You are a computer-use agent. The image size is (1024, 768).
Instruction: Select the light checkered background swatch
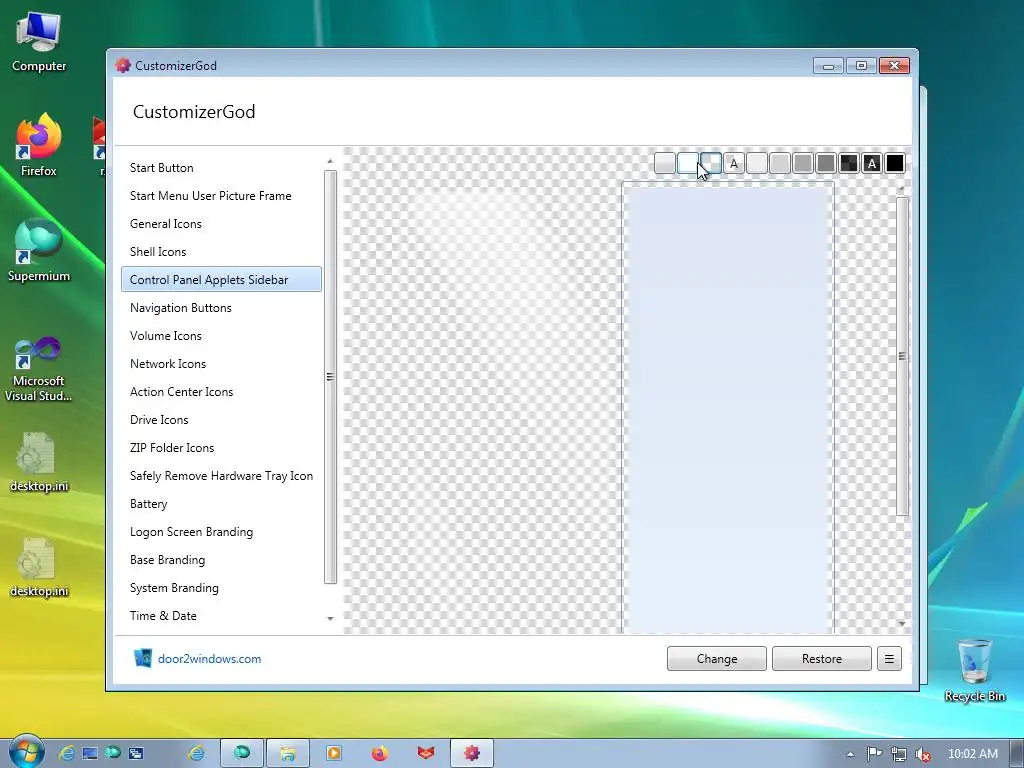tap(711, 163)
